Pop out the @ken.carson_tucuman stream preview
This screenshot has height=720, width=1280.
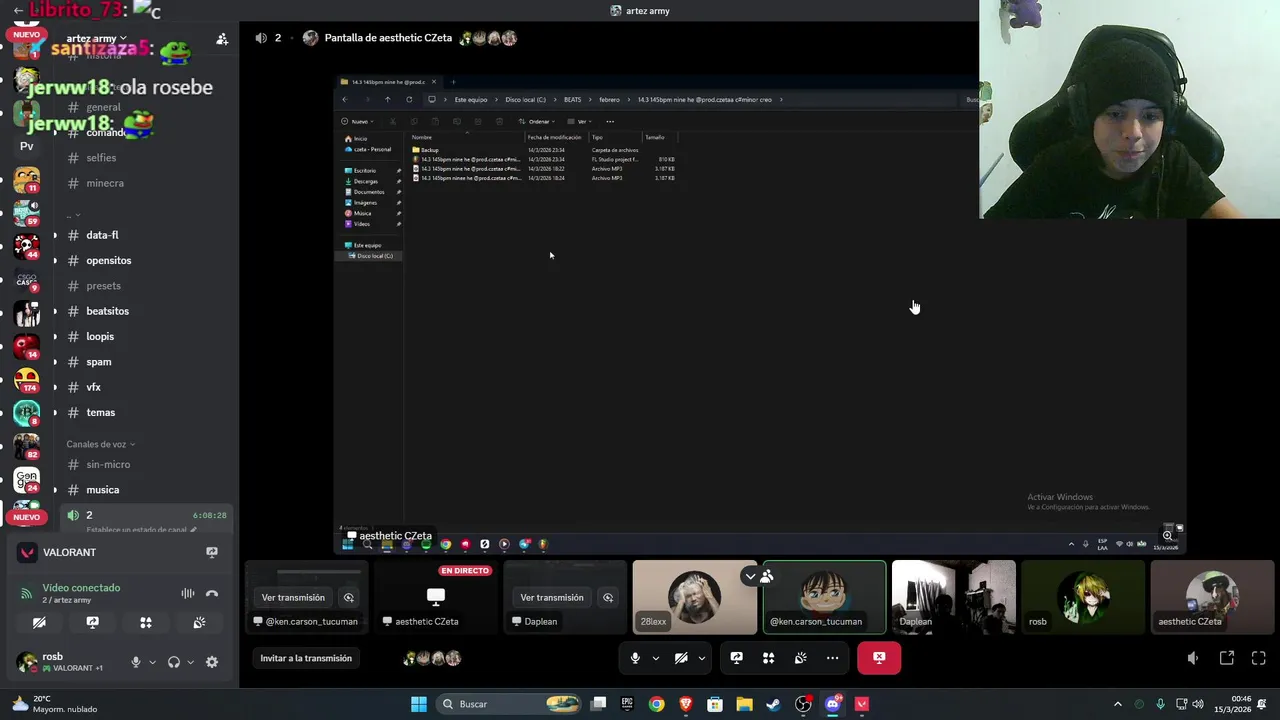(x=348, y=597)
